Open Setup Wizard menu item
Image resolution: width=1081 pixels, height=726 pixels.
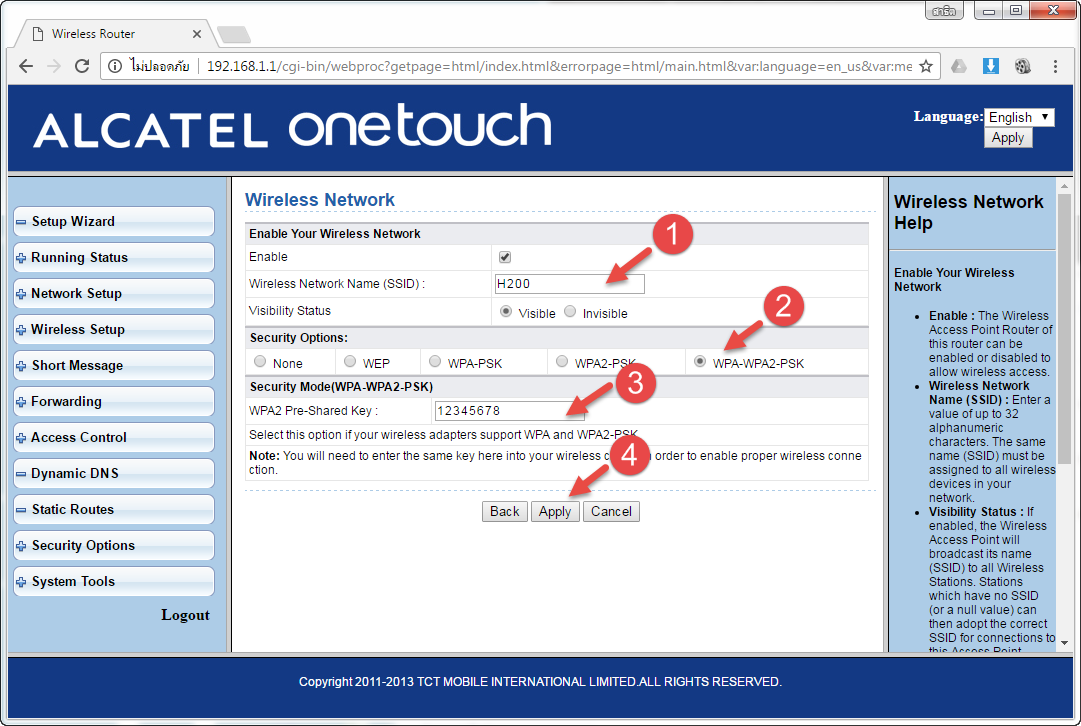pos(114,221)
